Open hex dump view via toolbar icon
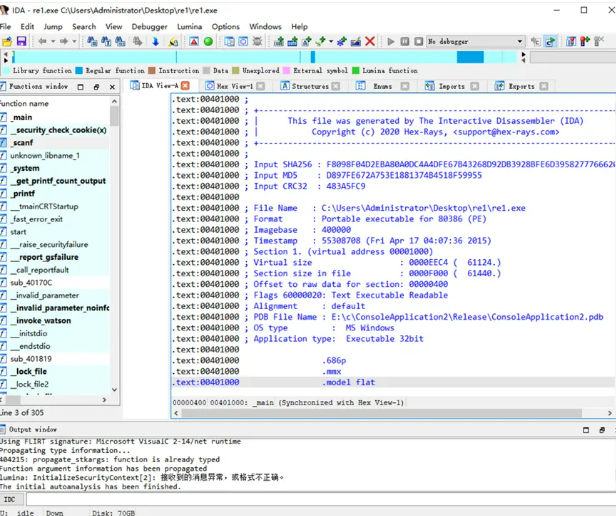Viewport: 616px width, 516px height. coord(244,41)
